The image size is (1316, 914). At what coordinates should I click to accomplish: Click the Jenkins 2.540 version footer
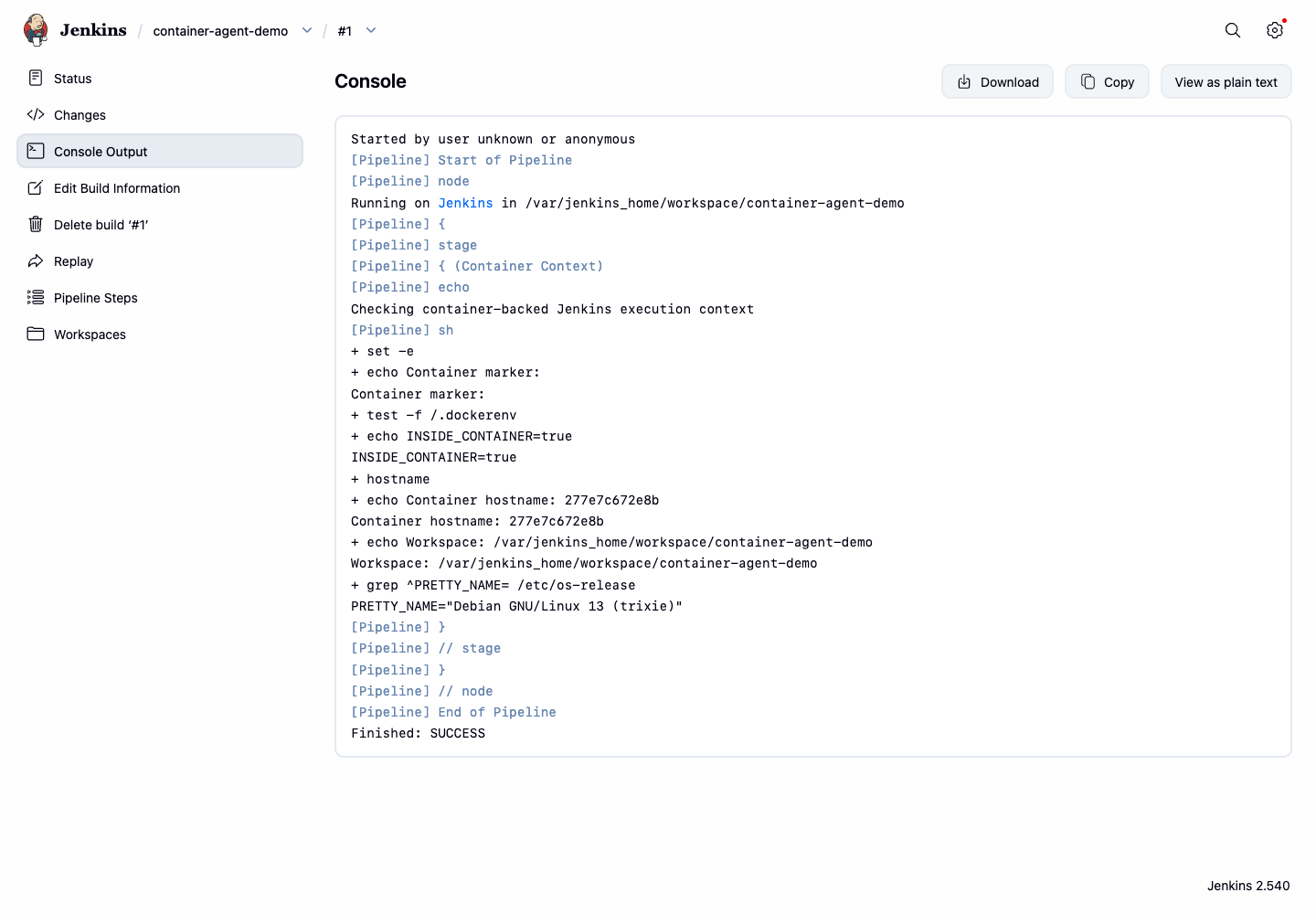1248,886
